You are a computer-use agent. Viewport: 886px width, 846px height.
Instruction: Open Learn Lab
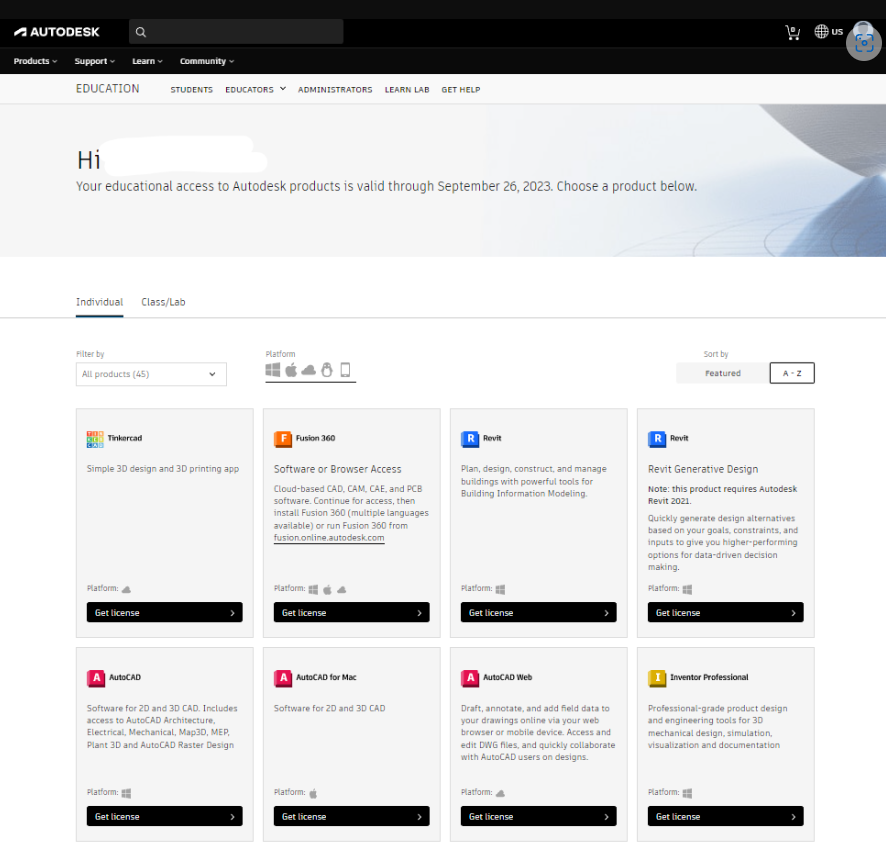(x=407, y=89)
